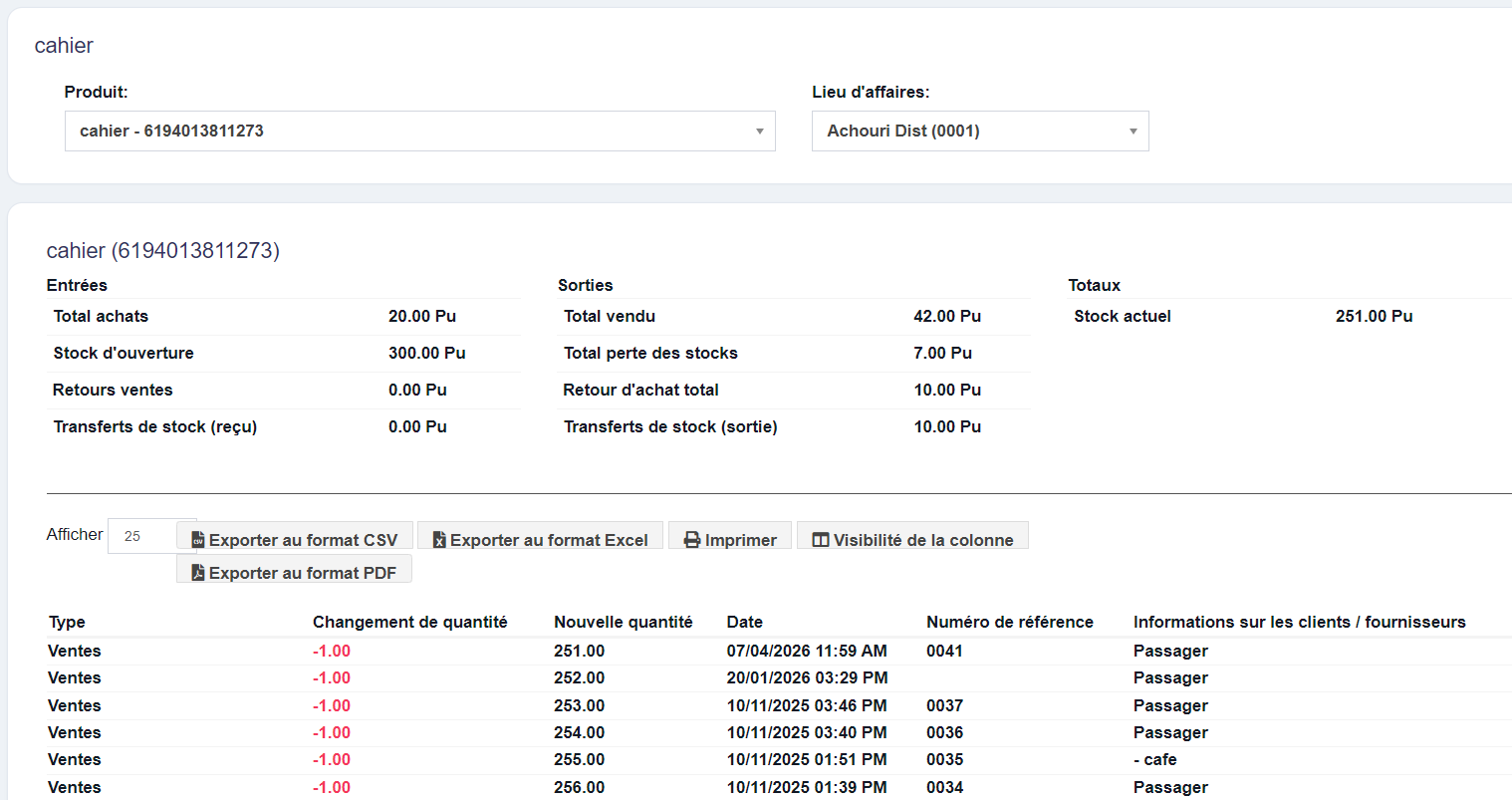The width and height of the screenshot is (1512, 800).
Task: Sort by Nouvelle quantité column header
Action: click(623, 622)
